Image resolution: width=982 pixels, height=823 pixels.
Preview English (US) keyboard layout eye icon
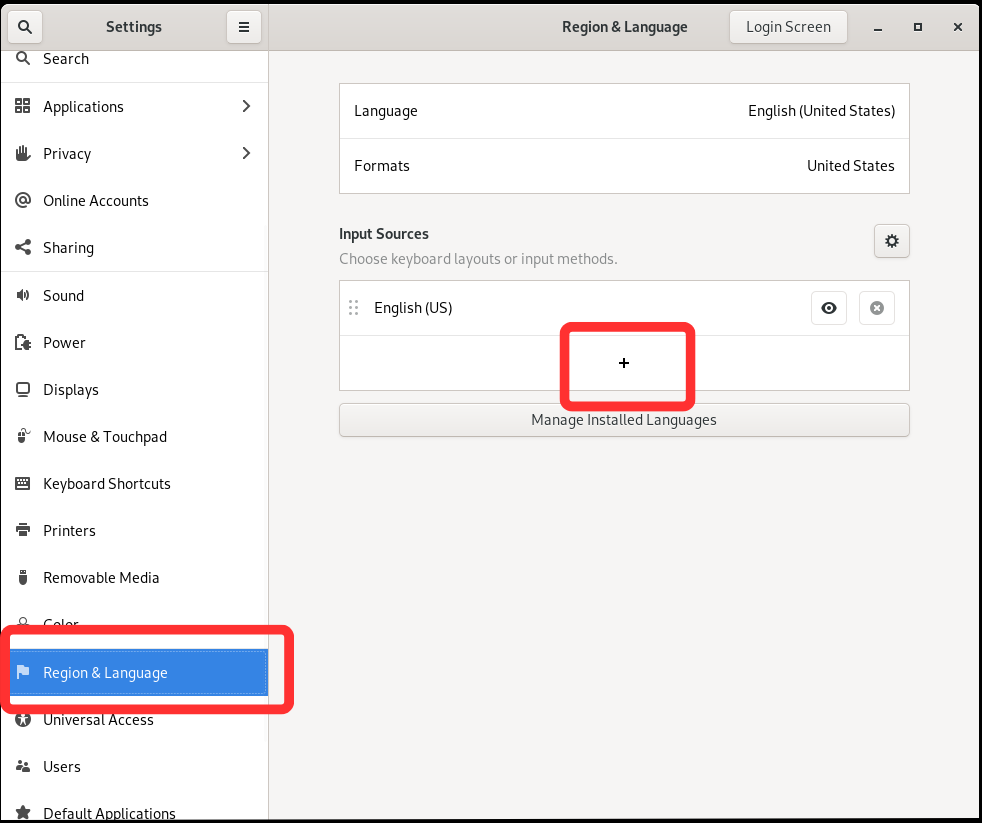point(828,308)
